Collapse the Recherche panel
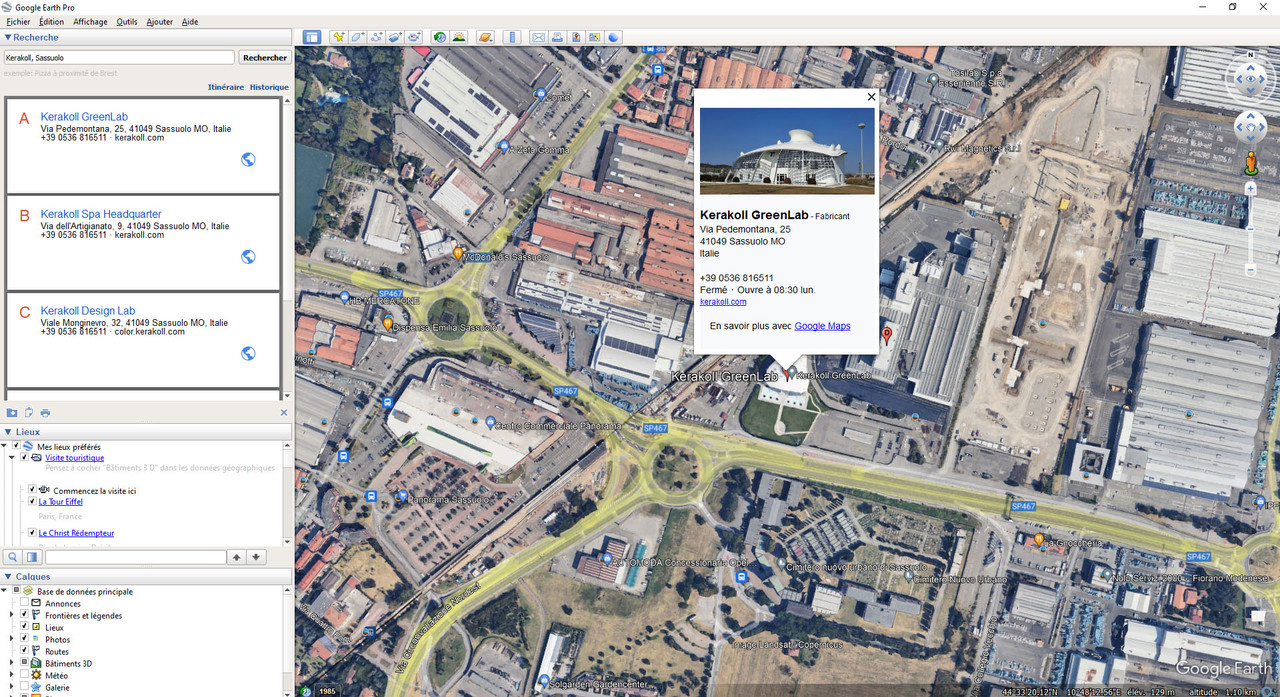Image resolution: width=1280 pixels, height=697 pixels. [x=8, y=37]
